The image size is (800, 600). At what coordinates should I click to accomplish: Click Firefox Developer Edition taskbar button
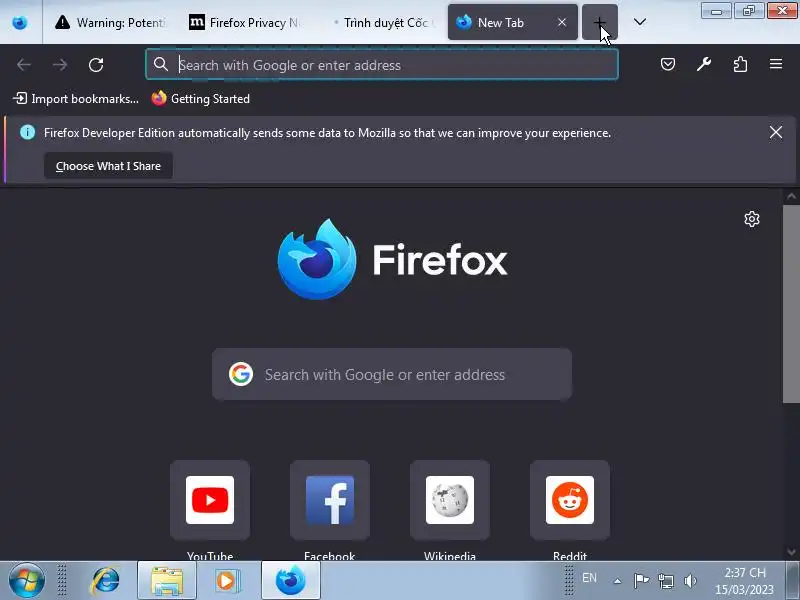[290, 581]
